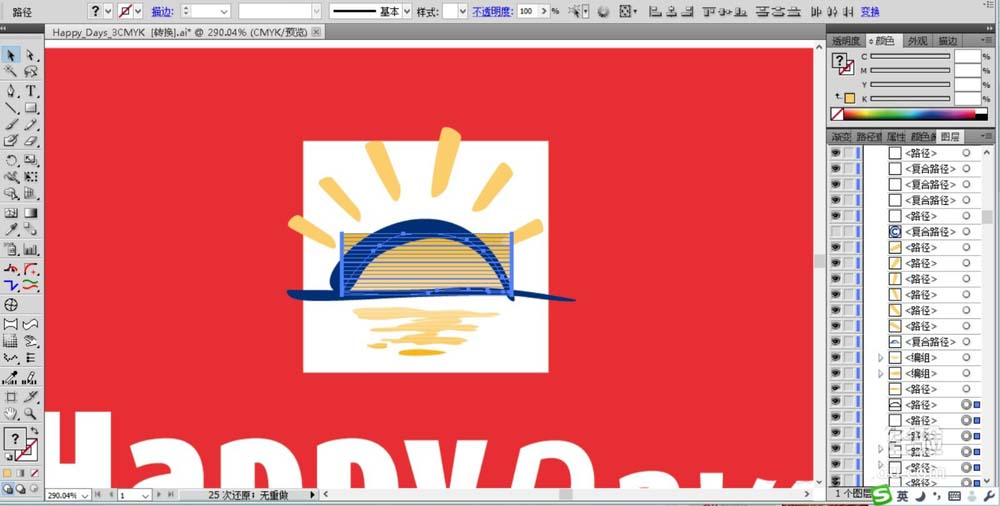Viewport: 1000px width, 506px height.
Task: Switch to the 属性 tab
Action: tap(895, 137)
